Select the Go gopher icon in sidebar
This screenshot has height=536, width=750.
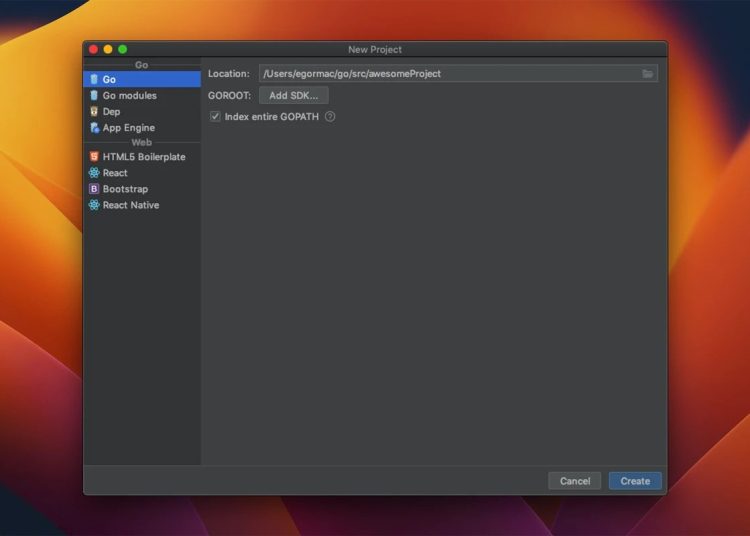coord(94,79)
